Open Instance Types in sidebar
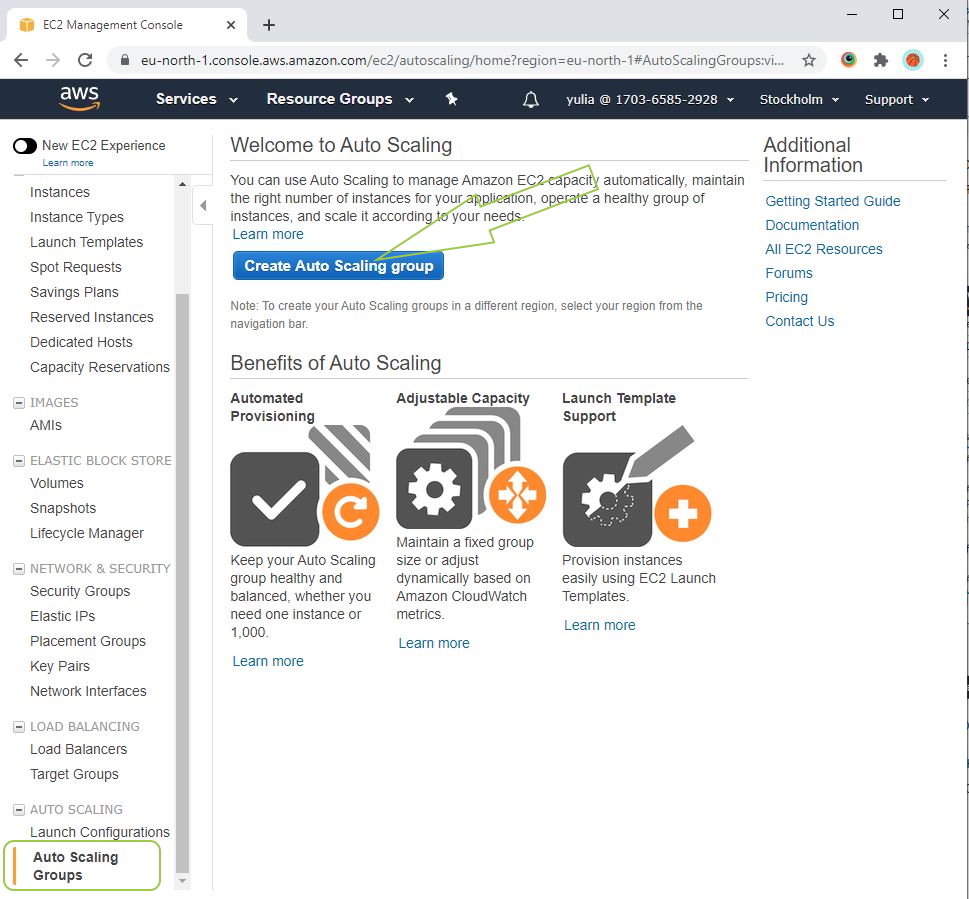This screenshot has width=969, height=899. [x=77, y=217]
